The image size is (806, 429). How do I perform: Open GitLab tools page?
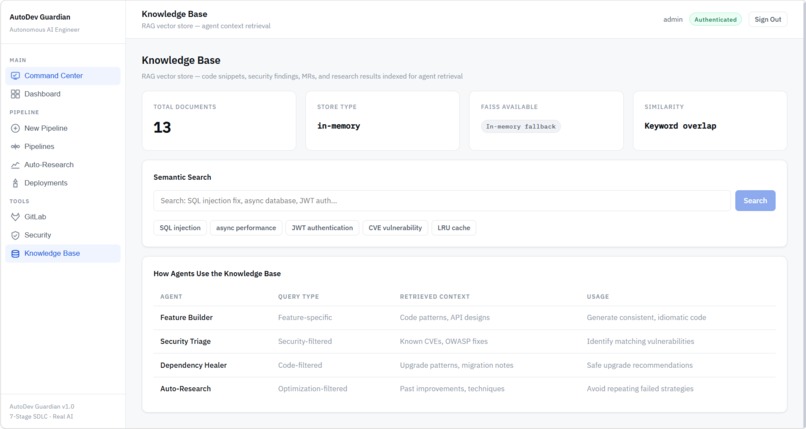pyautogui.click(x=63, y=217)
